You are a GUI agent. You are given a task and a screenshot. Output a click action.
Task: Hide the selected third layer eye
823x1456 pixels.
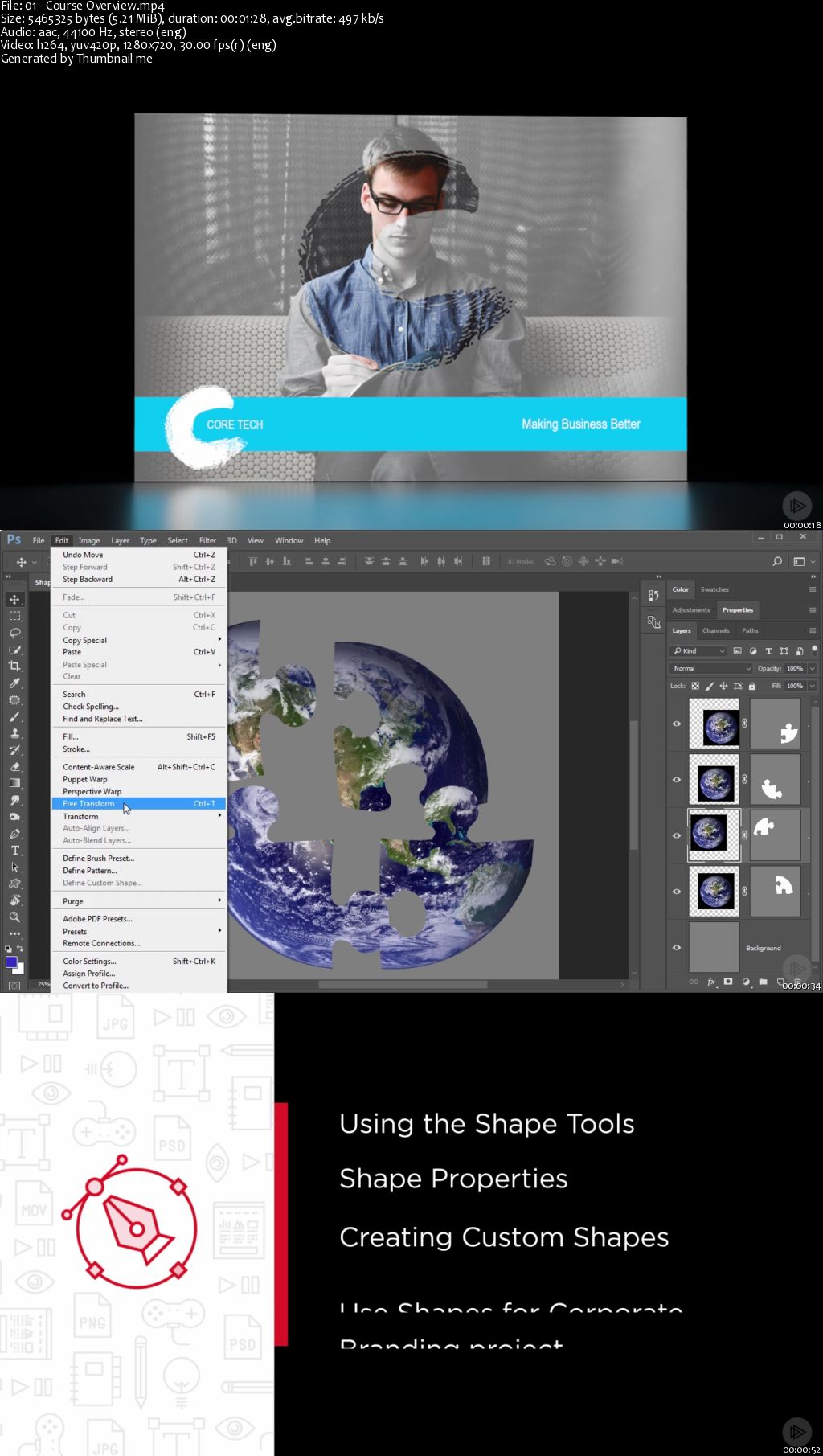[677, 835]
